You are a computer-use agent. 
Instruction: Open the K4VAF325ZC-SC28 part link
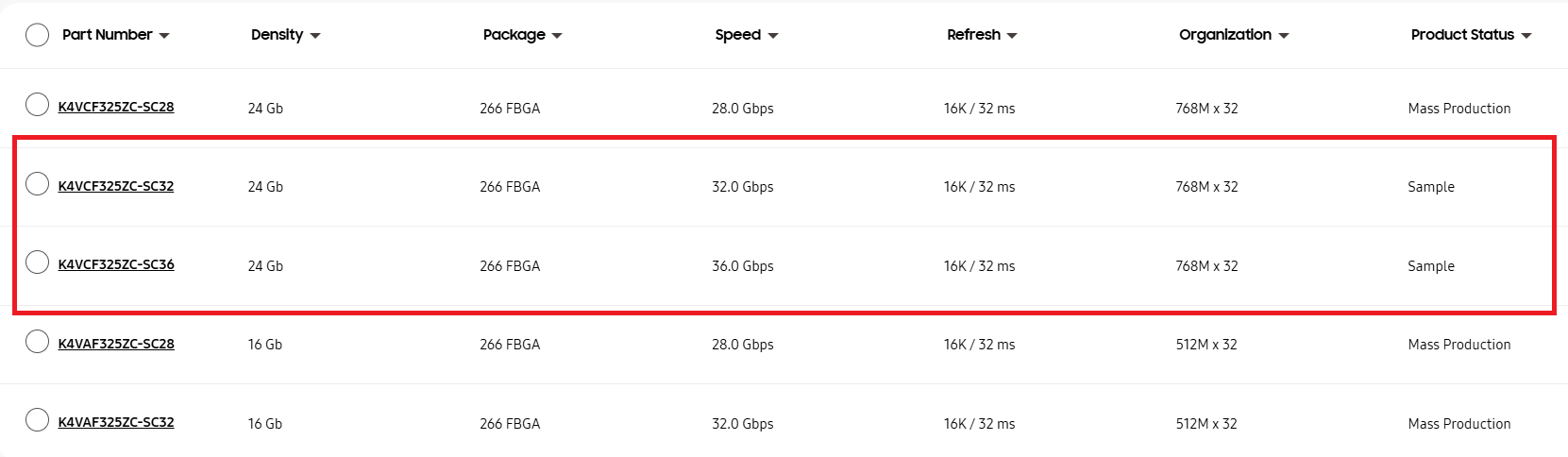tap(116, 344)
